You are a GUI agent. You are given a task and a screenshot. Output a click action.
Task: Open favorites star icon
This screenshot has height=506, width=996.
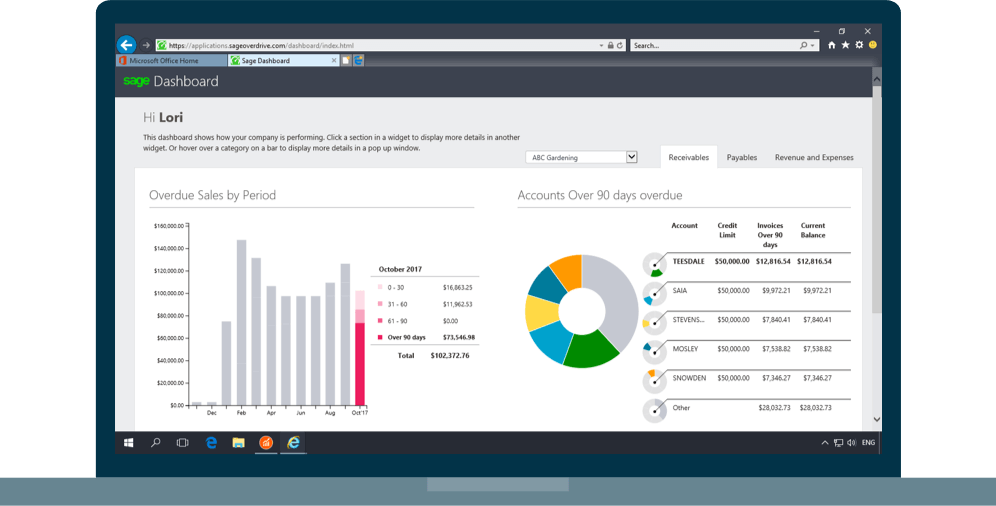click(845, 45)
